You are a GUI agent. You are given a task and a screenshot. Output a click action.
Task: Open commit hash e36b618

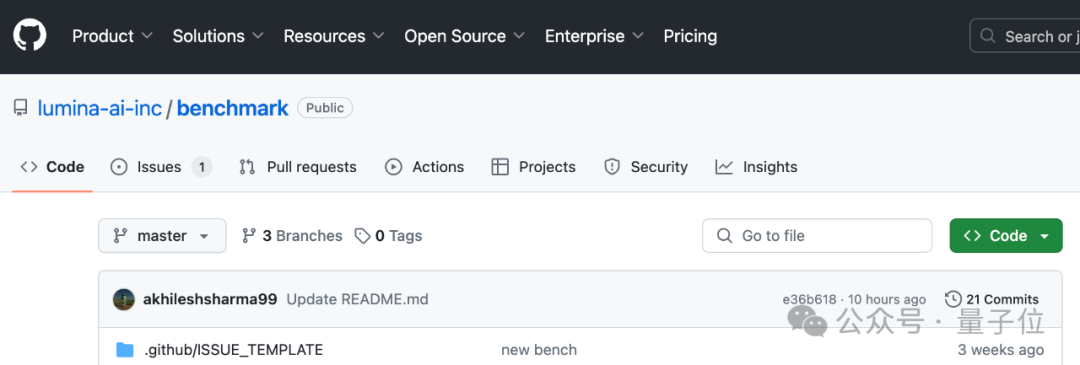click(809, 300)
